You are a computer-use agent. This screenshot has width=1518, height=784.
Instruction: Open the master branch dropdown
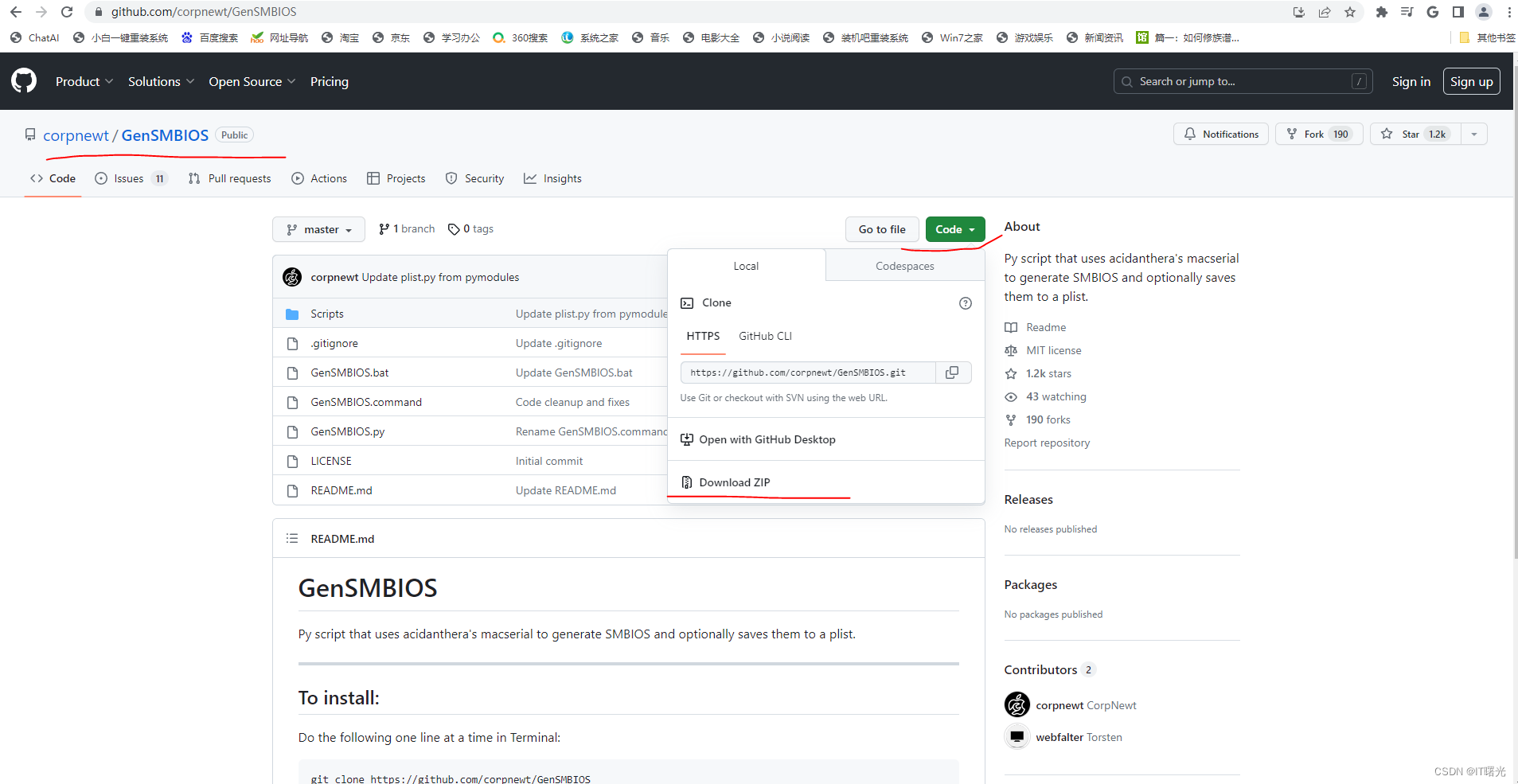318,229
